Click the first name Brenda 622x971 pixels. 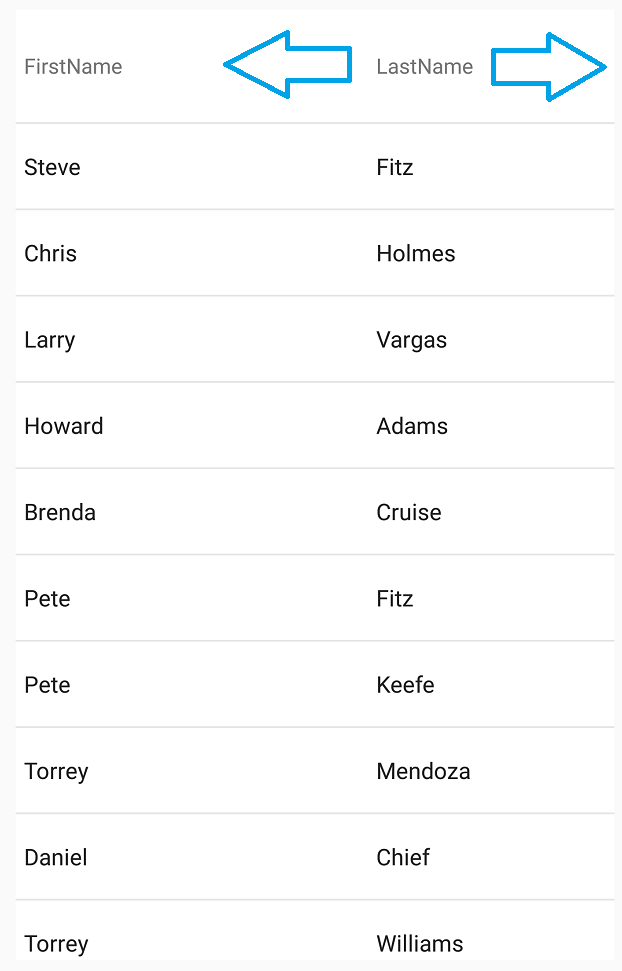tap(60, 512)
